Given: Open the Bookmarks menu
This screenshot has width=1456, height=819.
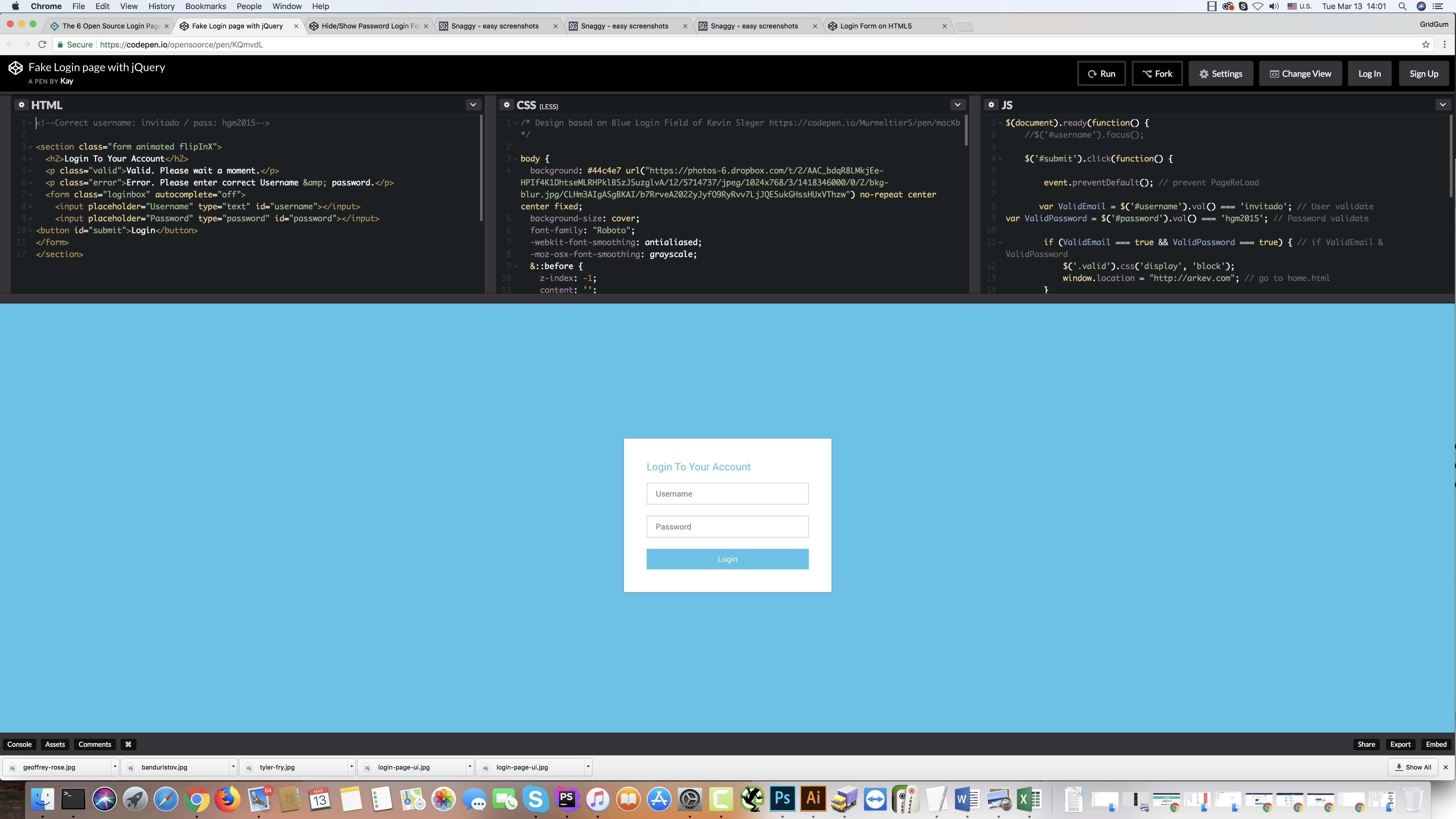Looking at the screenshot, I should click(x=206, y=6).
